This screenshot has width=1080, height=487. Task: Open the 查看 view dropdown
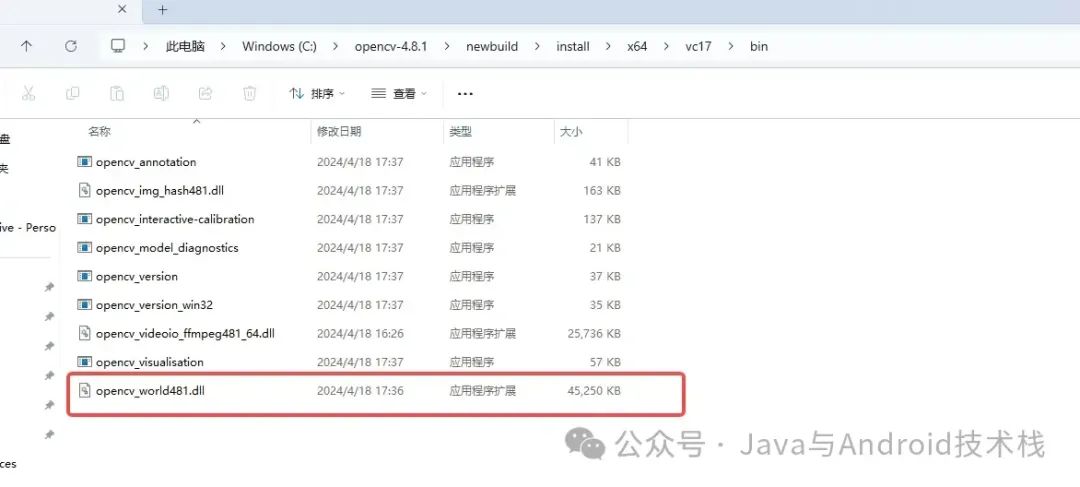click(x=399, y=94)
